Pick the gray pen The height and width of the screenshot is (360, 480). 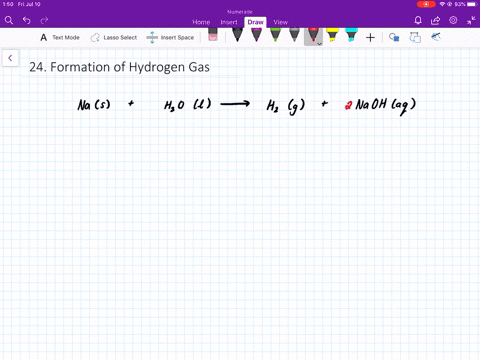(294, 35)
